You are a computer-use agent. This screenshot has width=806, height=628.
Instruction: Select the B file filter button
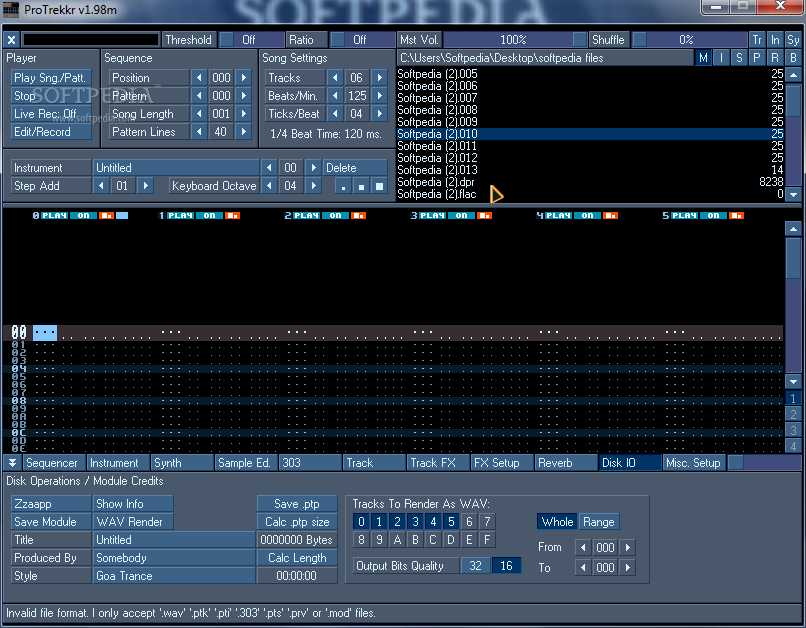click(x=793, y=58)
